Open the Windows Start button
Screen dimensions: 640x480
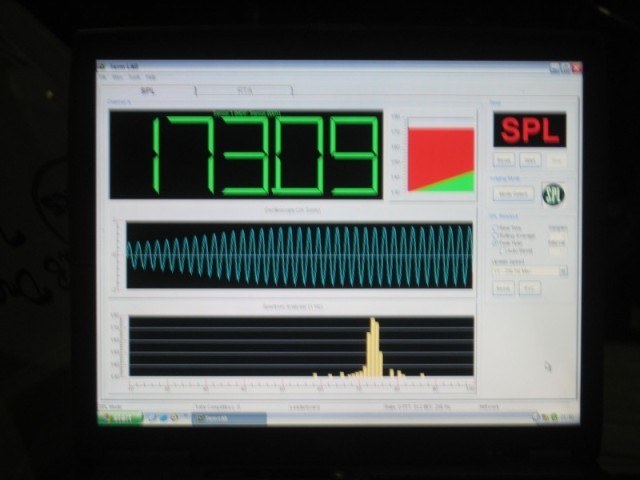click(x=119, y=418)
